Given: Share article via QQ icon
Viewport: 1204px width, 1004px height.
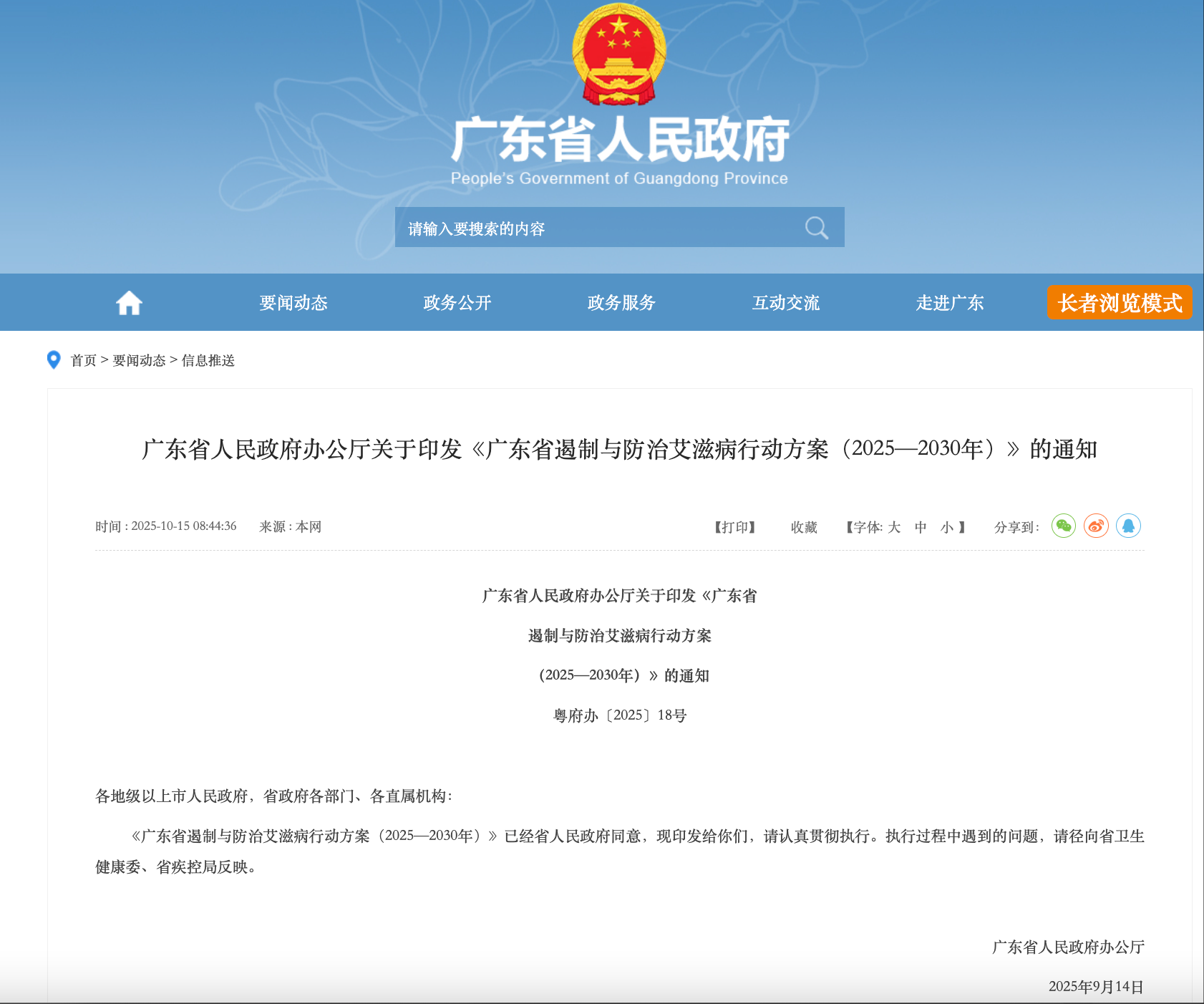Looking at the screenshot, I should (1128, 526).
